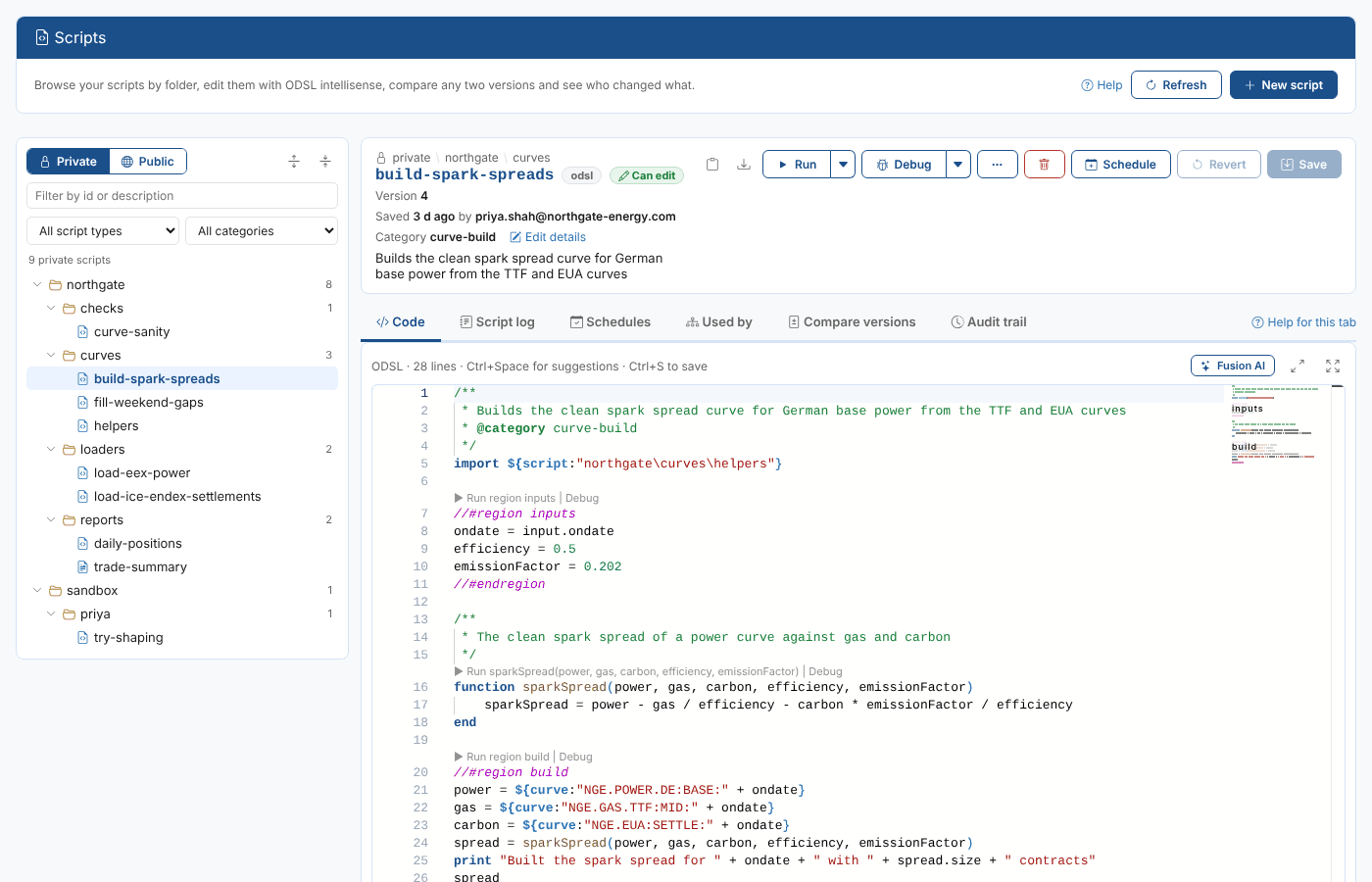Copy the script path using the clipboard icon
This screenshot has height=882, width=1372.
coord(712,165)
